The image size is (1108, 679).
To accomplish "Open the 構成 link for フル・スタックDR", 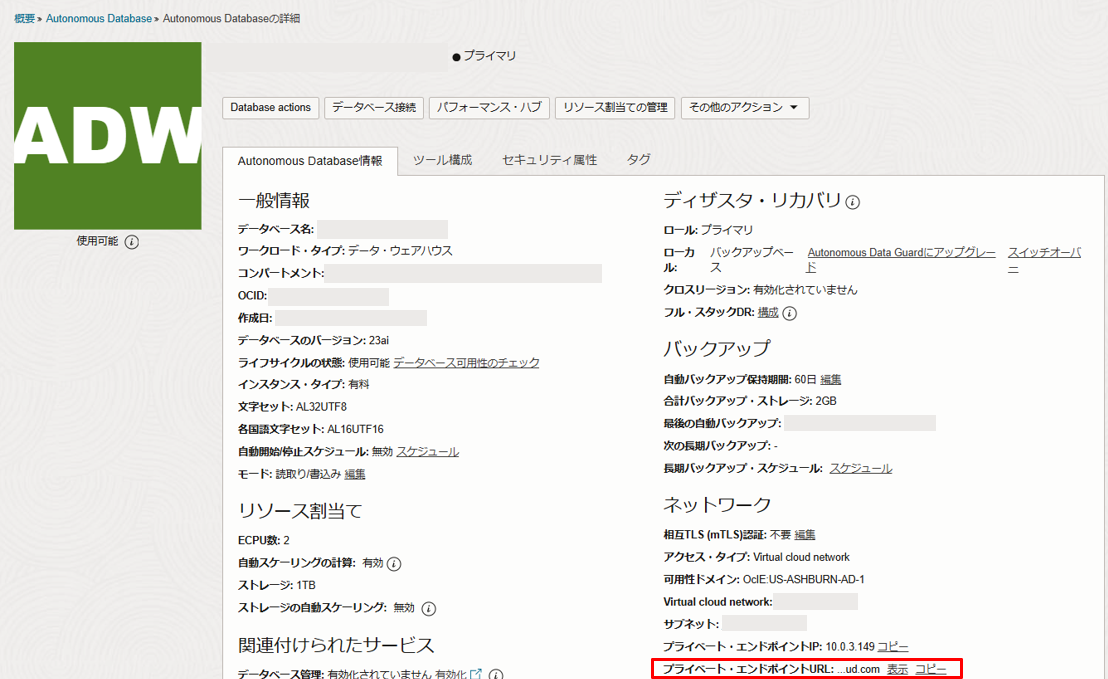I will coord(768,312).
